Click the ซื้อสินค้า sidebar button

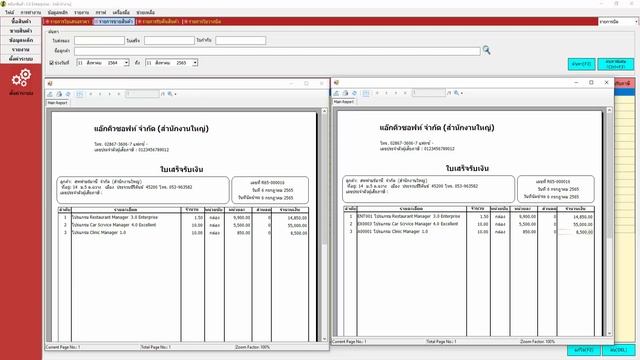[x=21, y=21]
